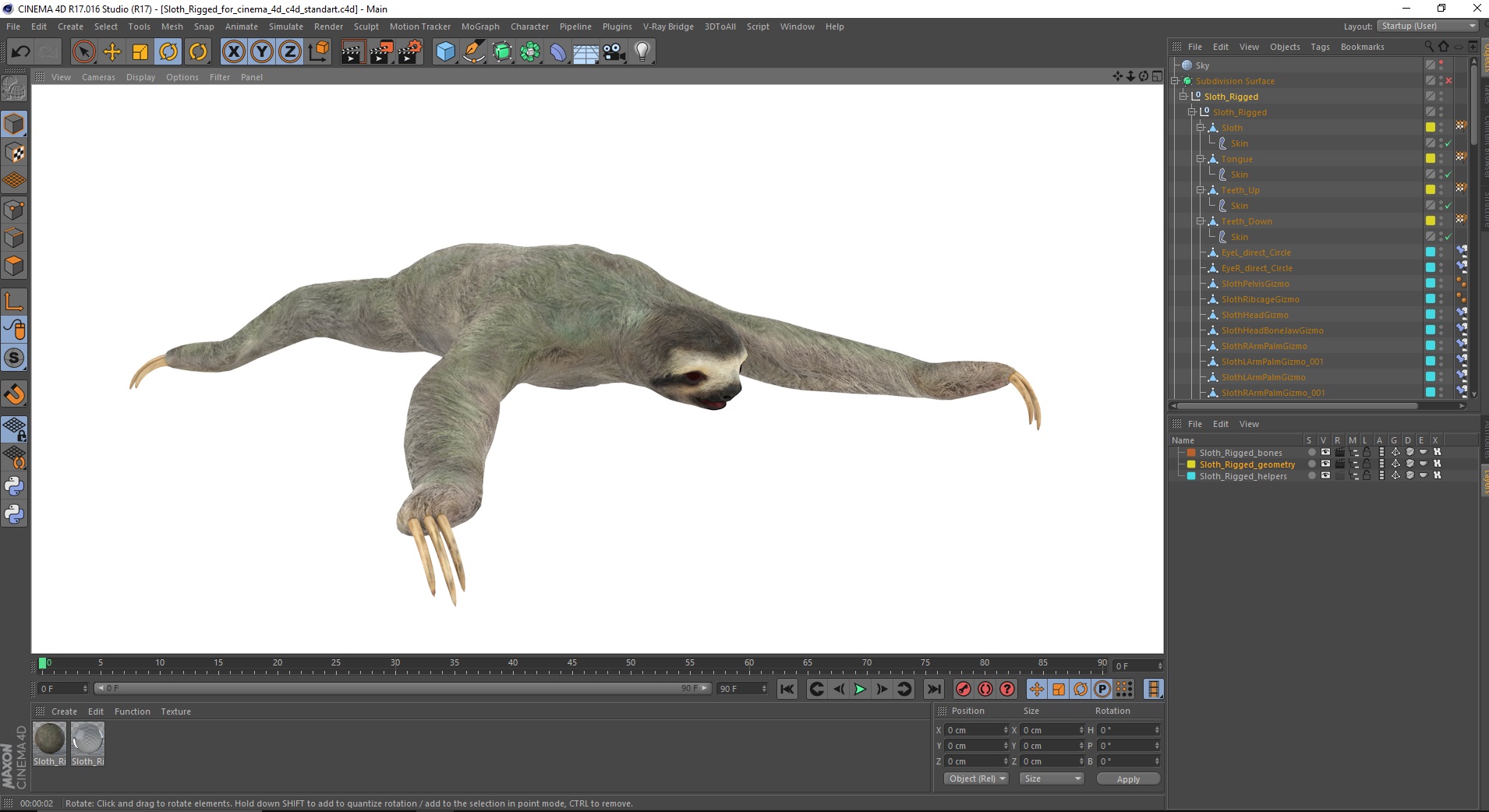
Task: Toggle visibility of Sloth_Rigged_geometry layer
Action: (x=1325, y=464)
